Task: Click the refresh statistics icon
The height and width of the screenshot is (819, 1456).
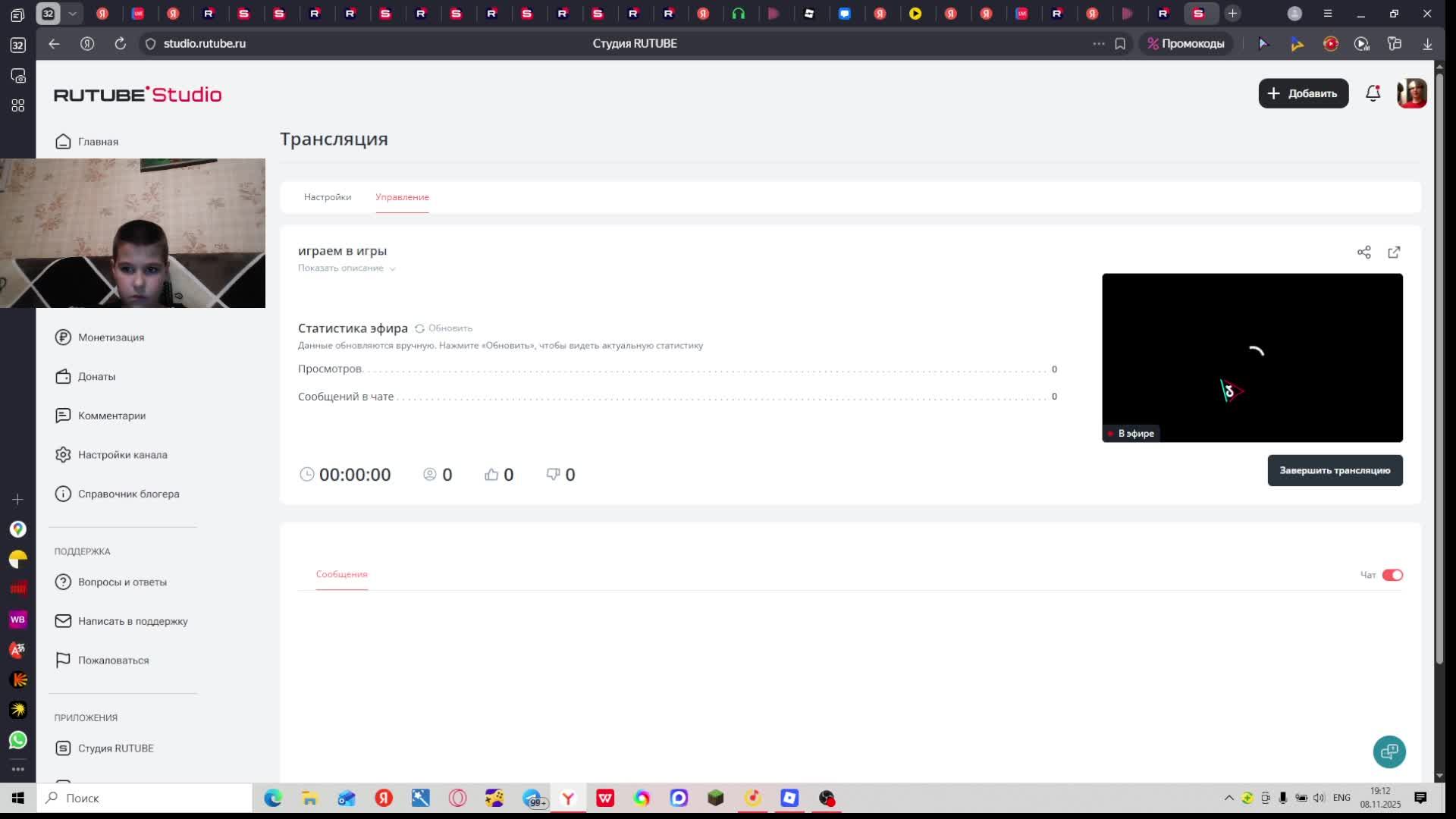Action: 419,328
